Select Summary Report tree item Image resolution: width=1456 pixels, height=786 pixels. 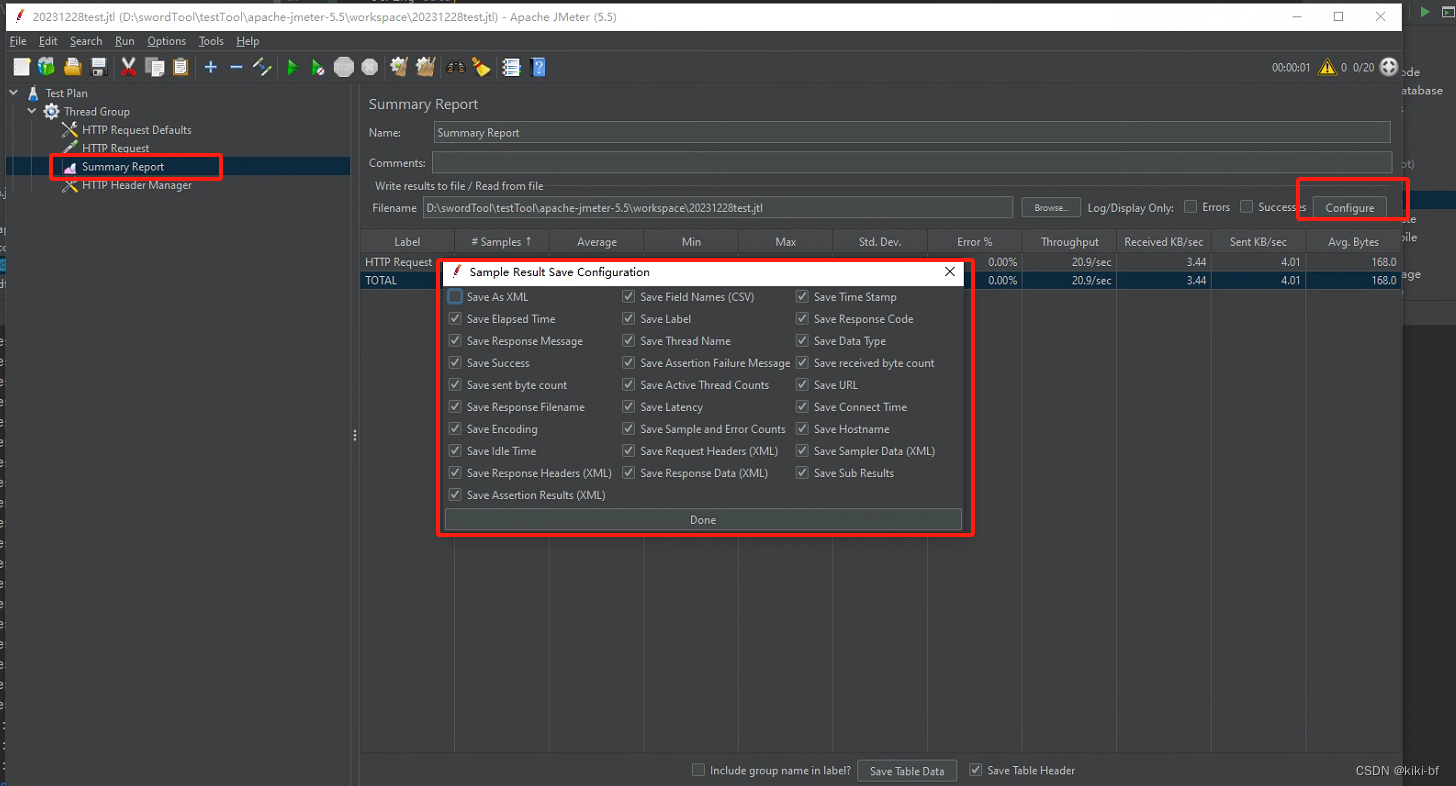pos(123,167)
